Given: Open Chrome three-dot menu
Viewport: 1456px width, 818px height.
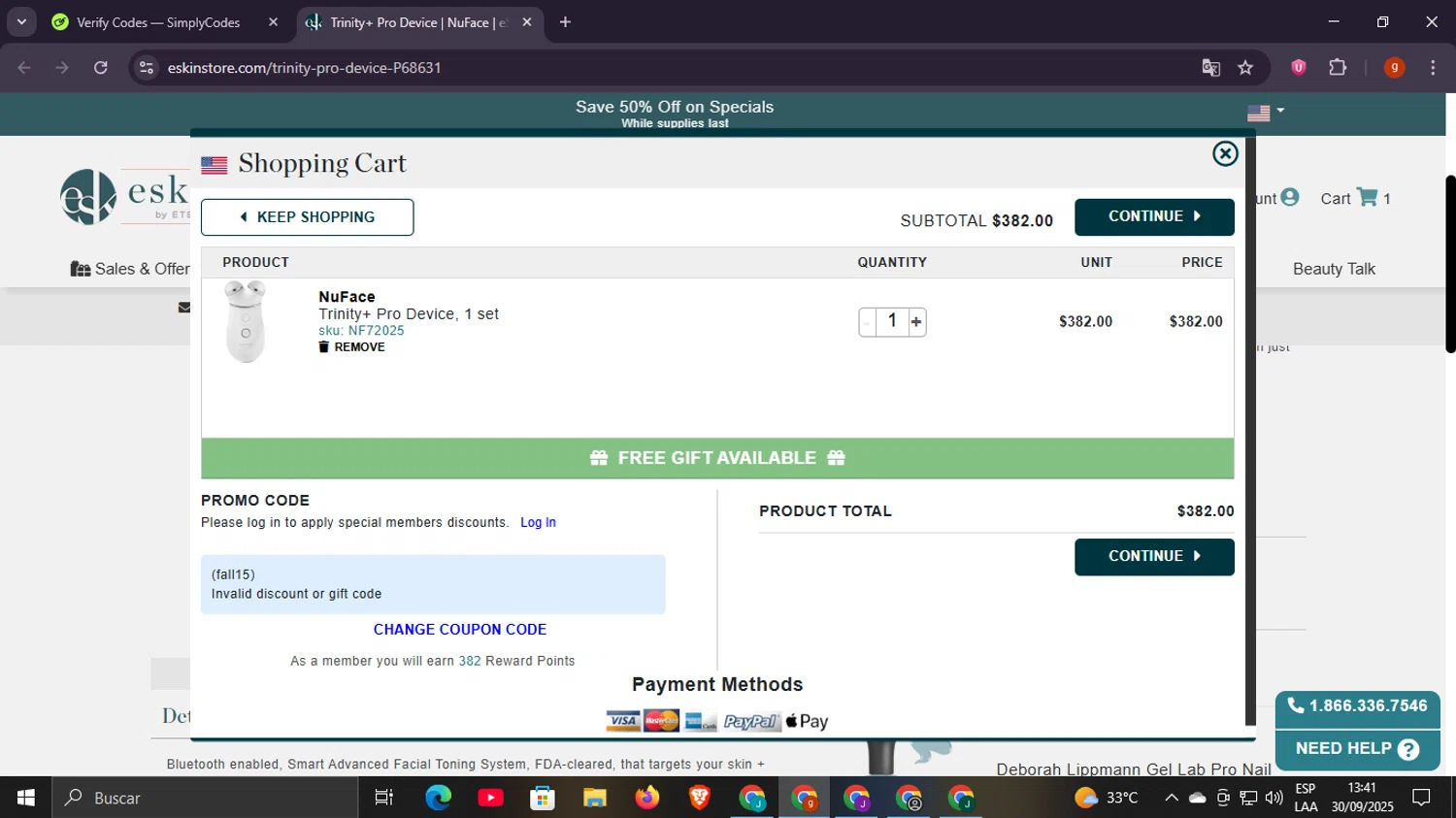Looking at the screenshot, I should pos(1433,68).
